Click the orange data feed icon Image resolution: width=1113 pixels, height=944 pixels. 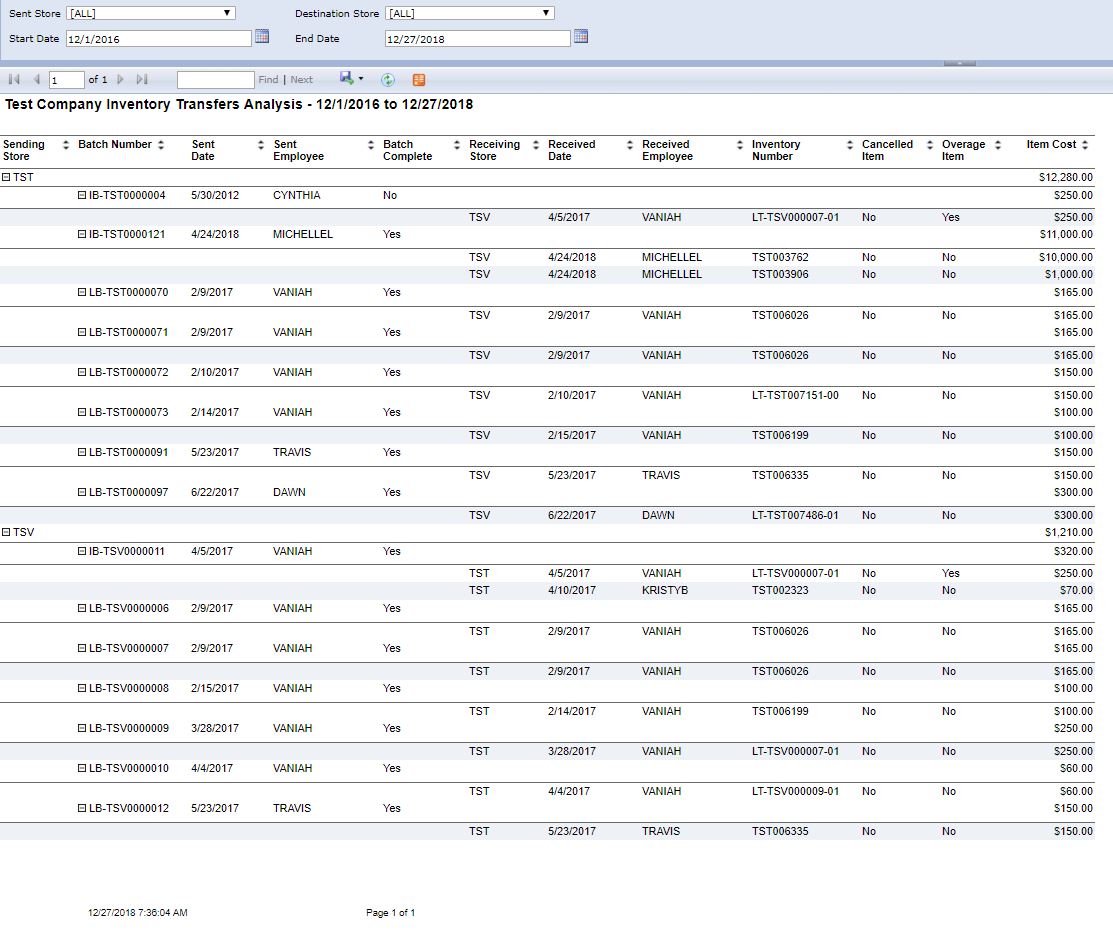pyautogui.click(x=419, y=79)
